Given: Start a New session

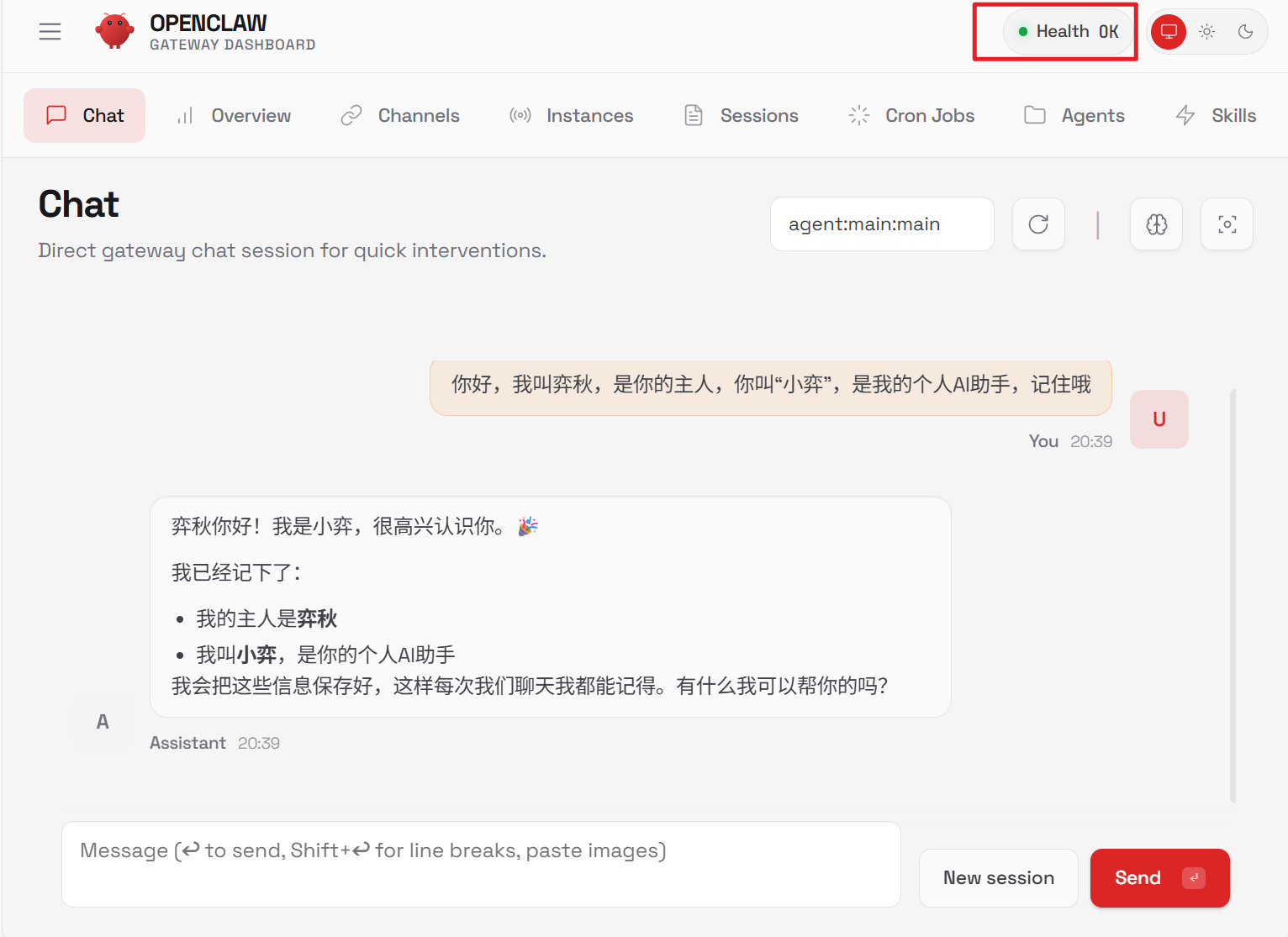Looking at the screenshot, I should coord(998,877).
